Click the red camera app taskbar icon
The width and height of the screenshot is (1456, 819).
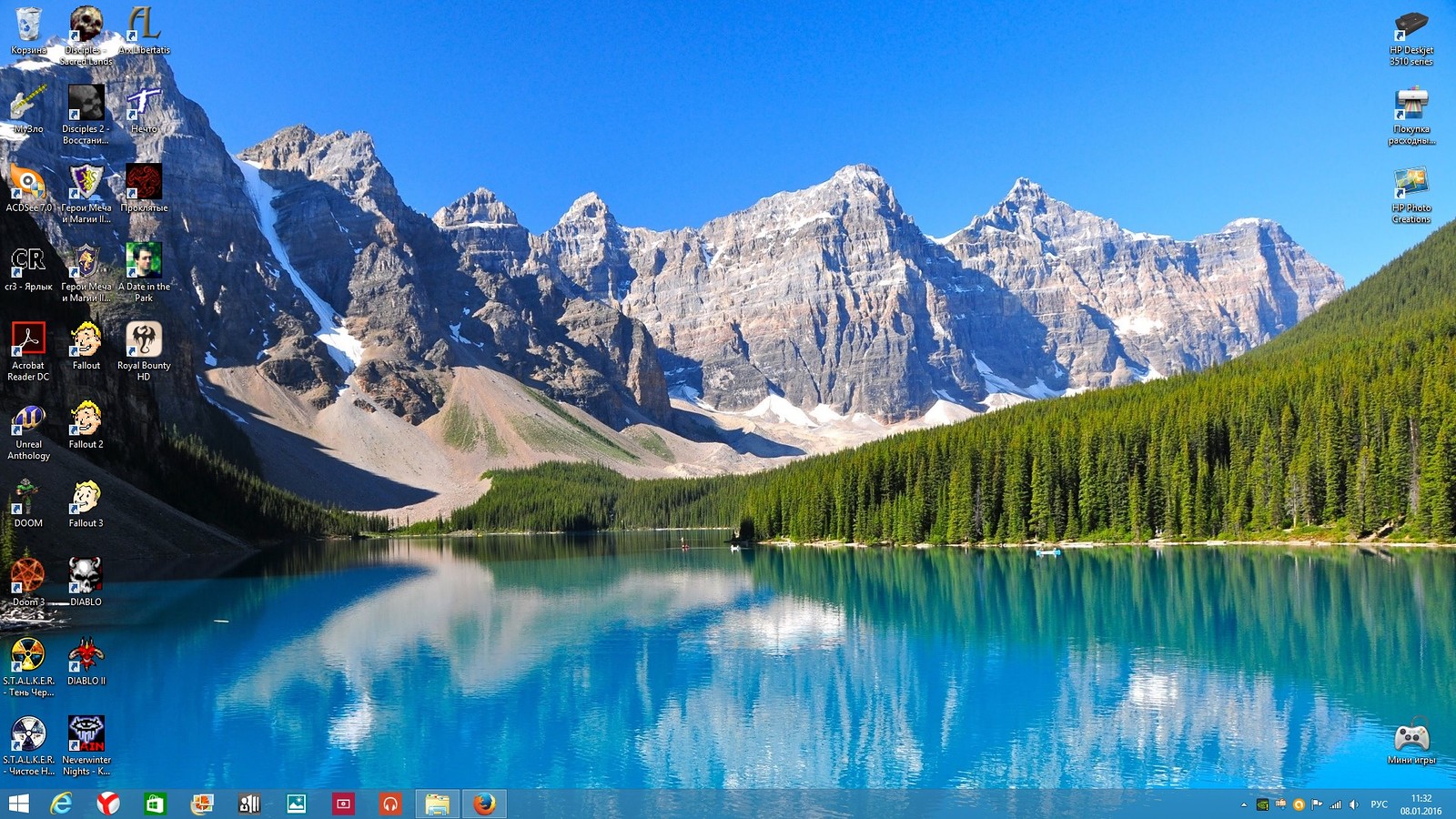tap(343, 804)
